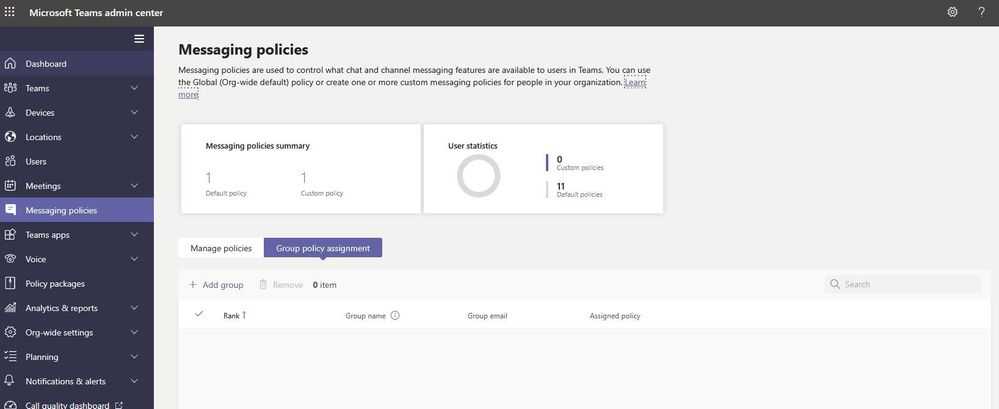
Task: Open the app launcher waffle icon
Action: [x=10, y=12]
